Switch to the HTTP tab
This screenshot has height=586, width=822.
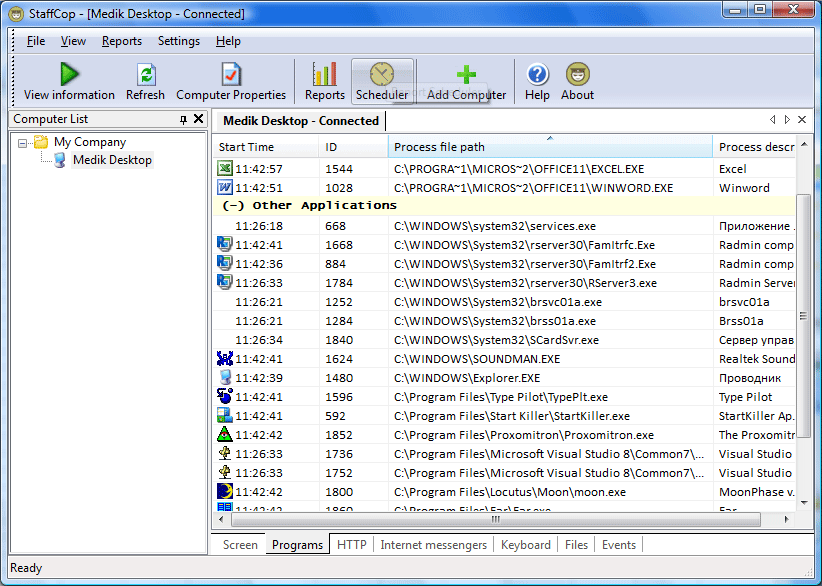tap(352, 545)
